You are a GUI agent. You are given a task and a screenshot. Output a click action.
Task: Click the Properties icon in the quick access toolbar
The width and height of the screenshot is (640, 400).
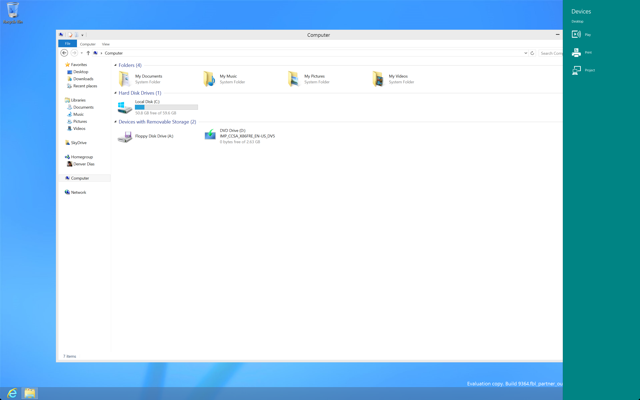(x=70, y=35)
